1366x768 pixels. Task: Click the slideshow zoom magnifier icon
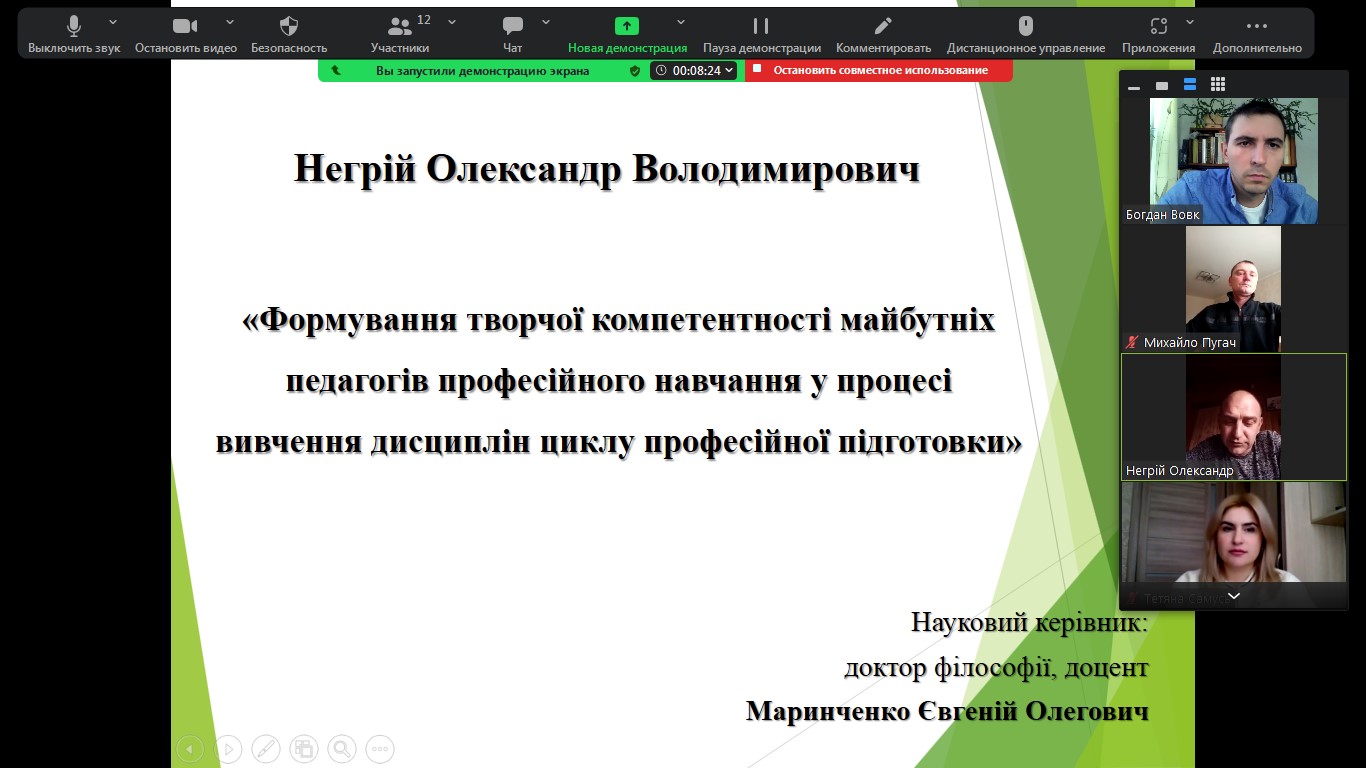(341, 748)
